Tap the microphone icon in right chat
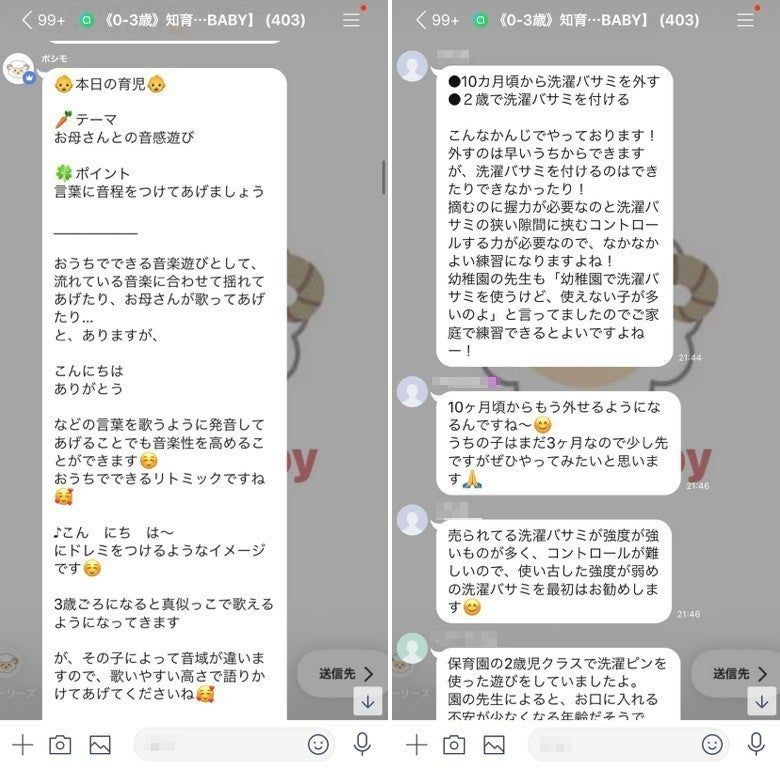The height and width of the screenshot is (784, 780). [x=756, y=744]
